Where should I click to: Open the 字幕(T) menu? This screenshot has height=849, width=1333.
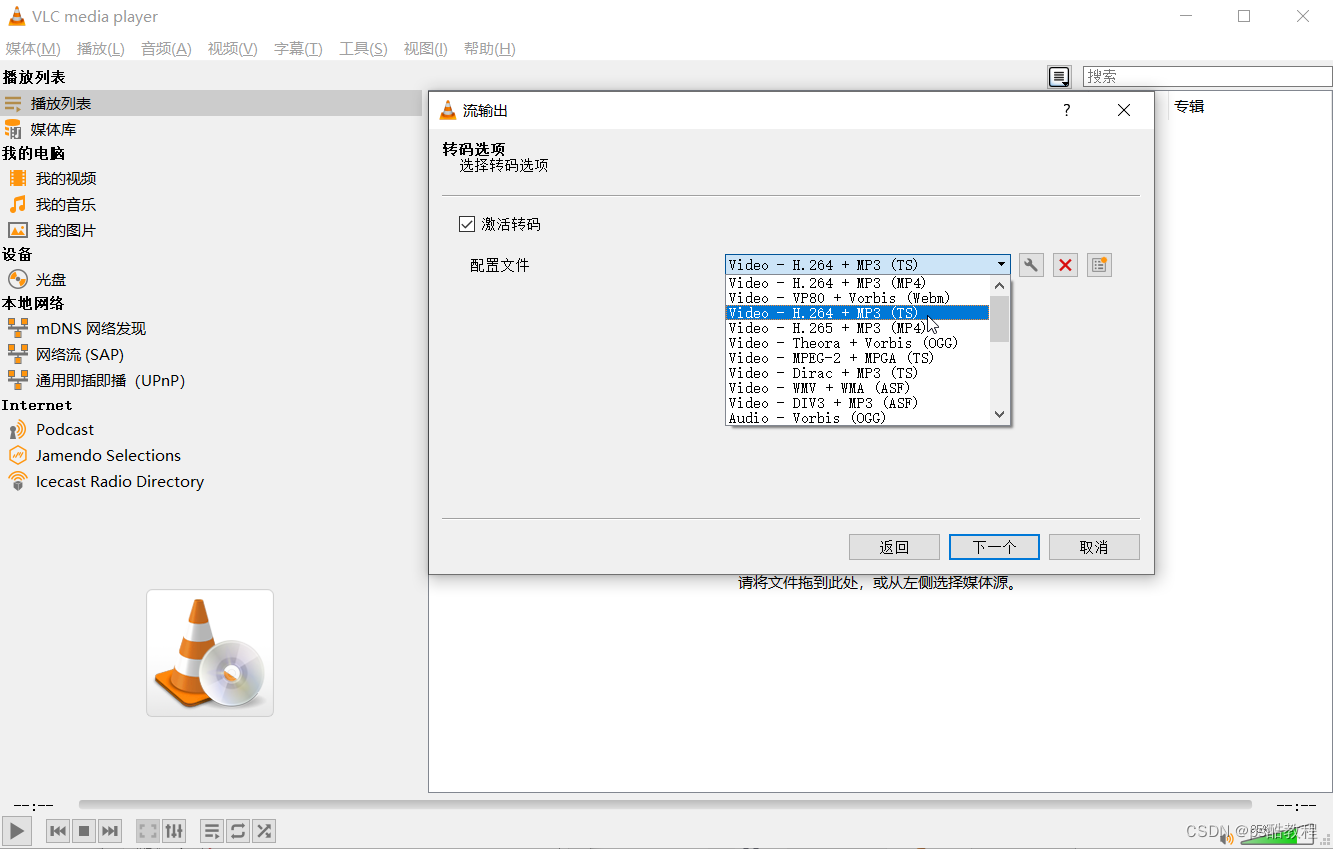click(x=298, y=49)
